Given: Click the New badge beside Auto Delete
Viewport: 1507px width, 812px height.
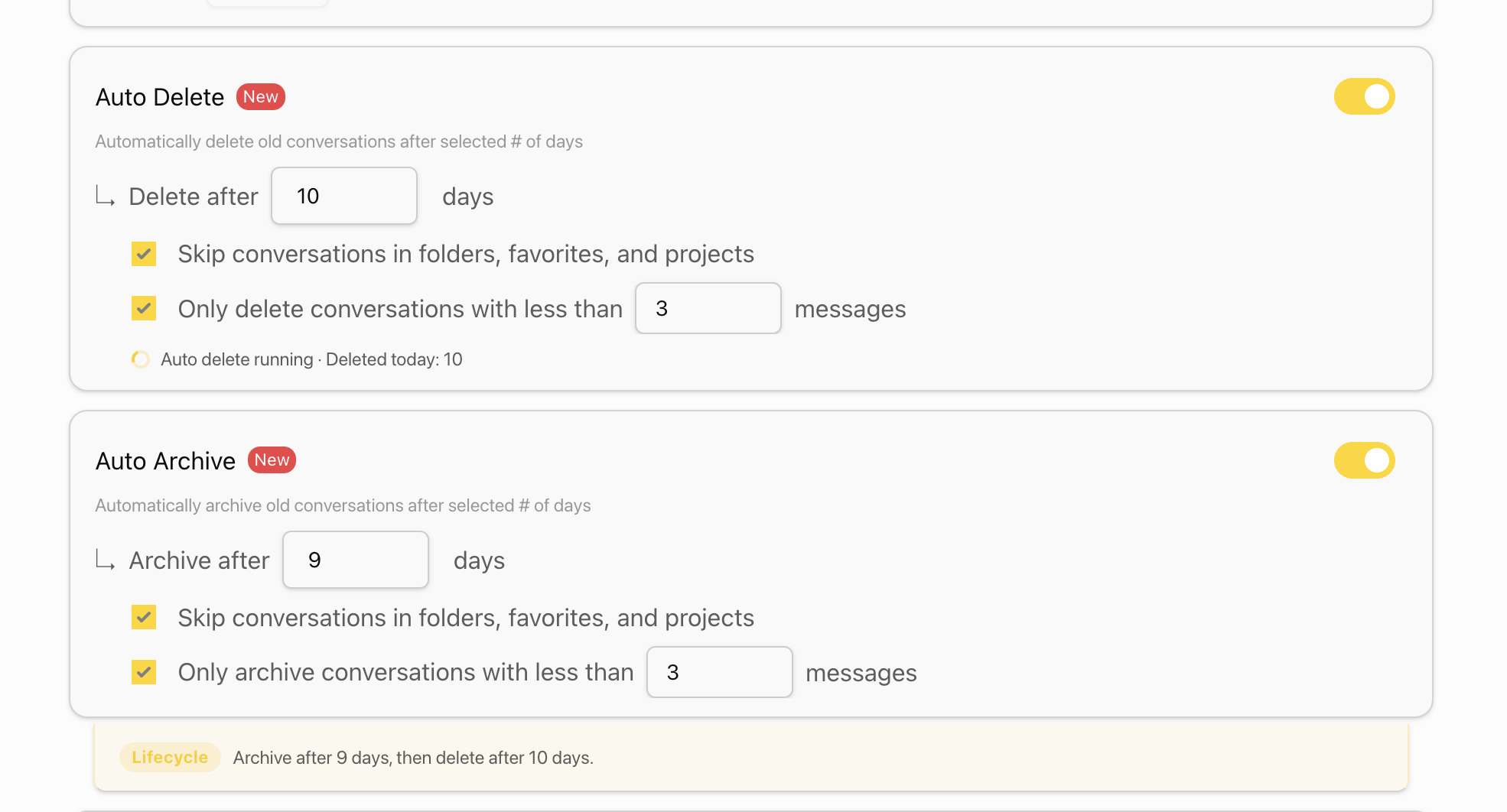Looking at the screenshot, I should coord(261,96).
